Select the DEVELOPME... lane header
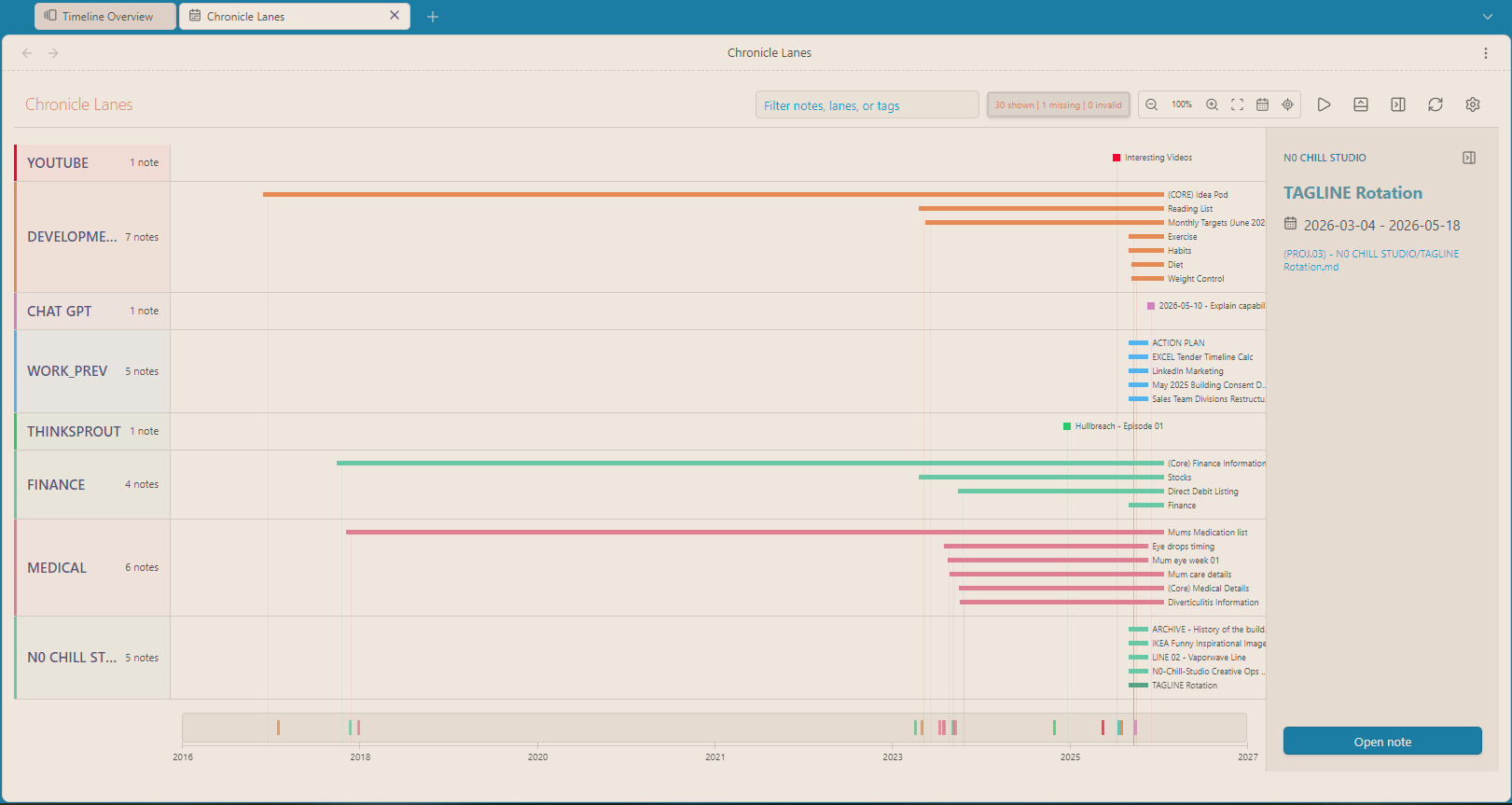This screenshot has height=805, width=1512. tap(92, 237)
